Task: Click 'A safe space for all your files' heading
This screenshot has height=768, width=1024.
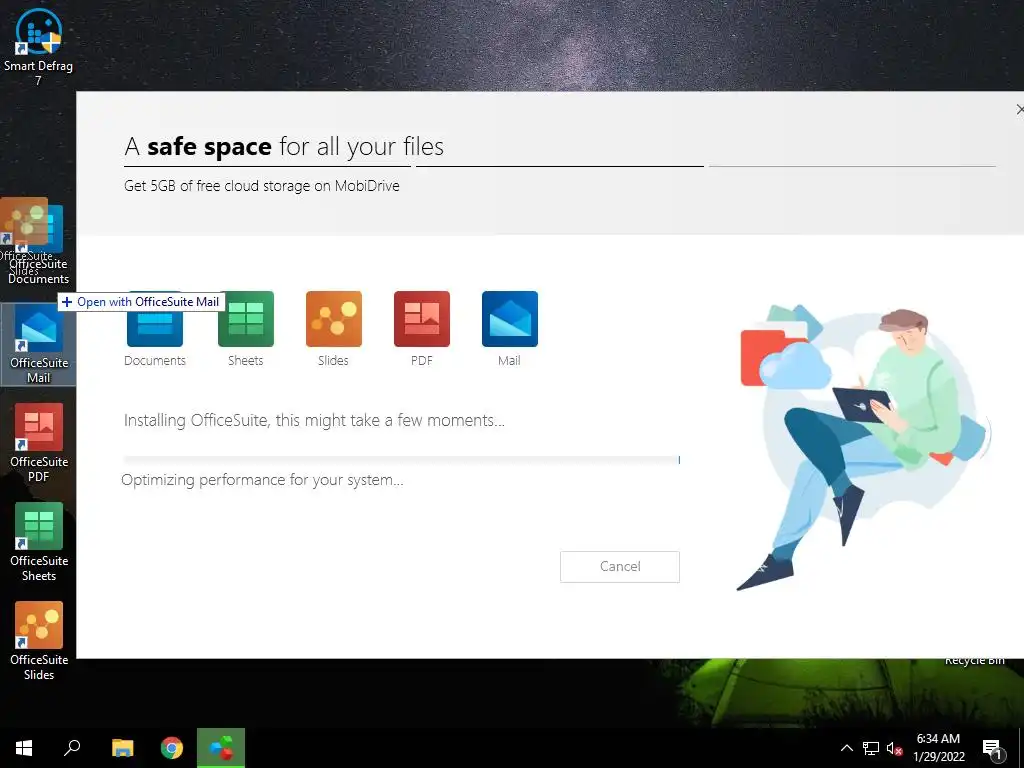Action: coord(284,146)
